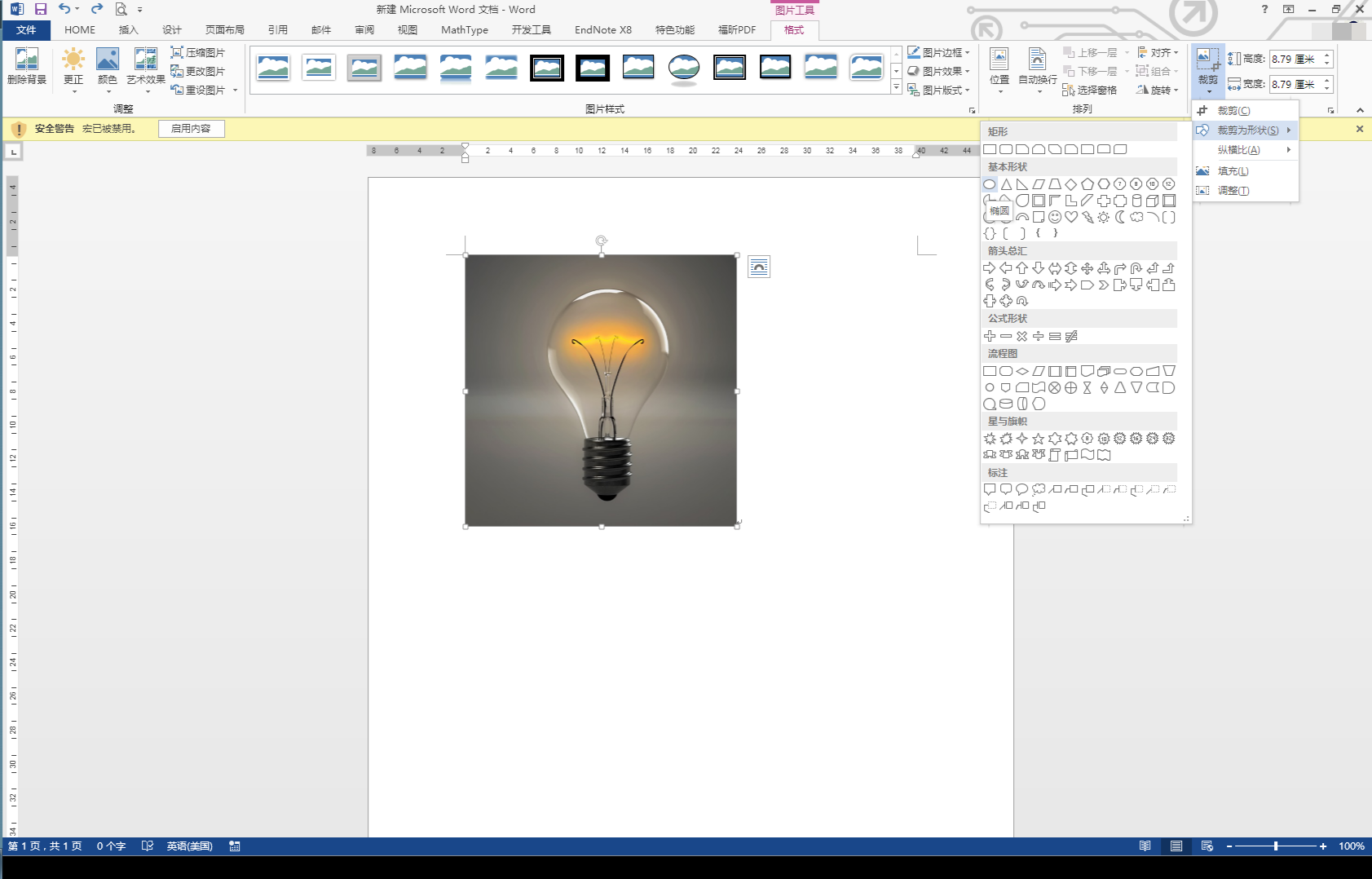Select the sun shape
This screenshot has width=1372, height=879.
1104,217
